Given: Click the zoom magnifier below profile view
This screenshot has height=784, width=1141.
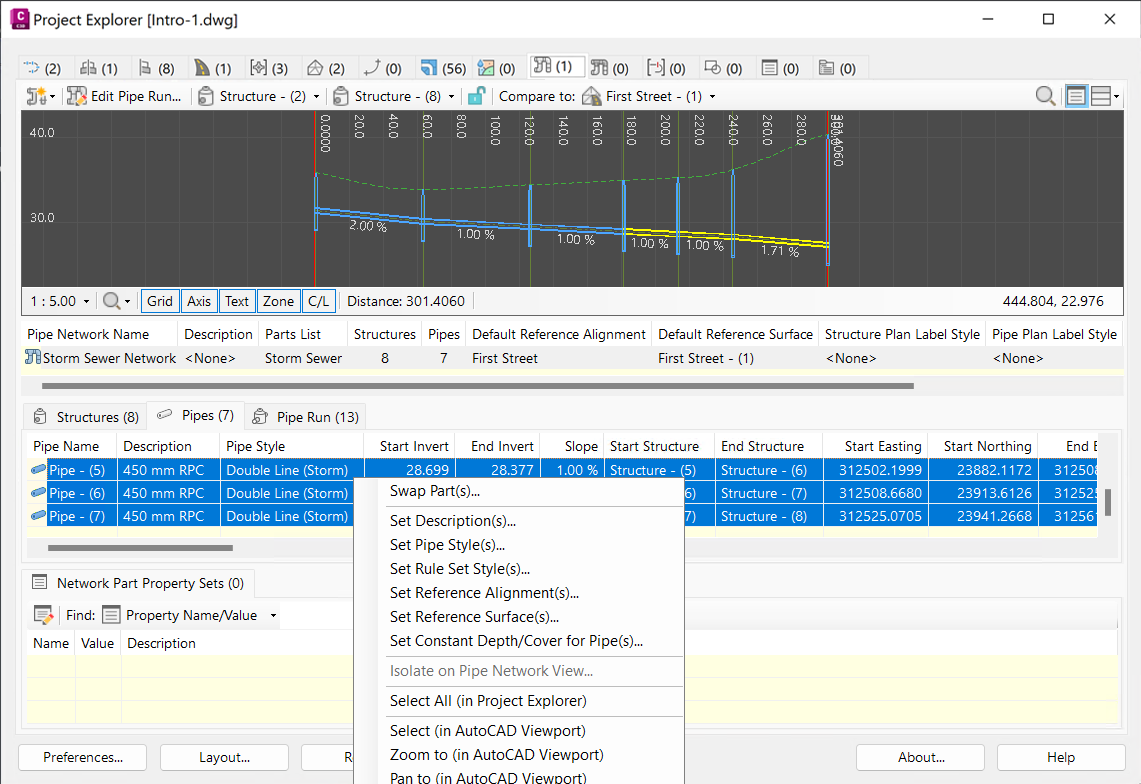Looking at the screenshot, I should [111, 301].
